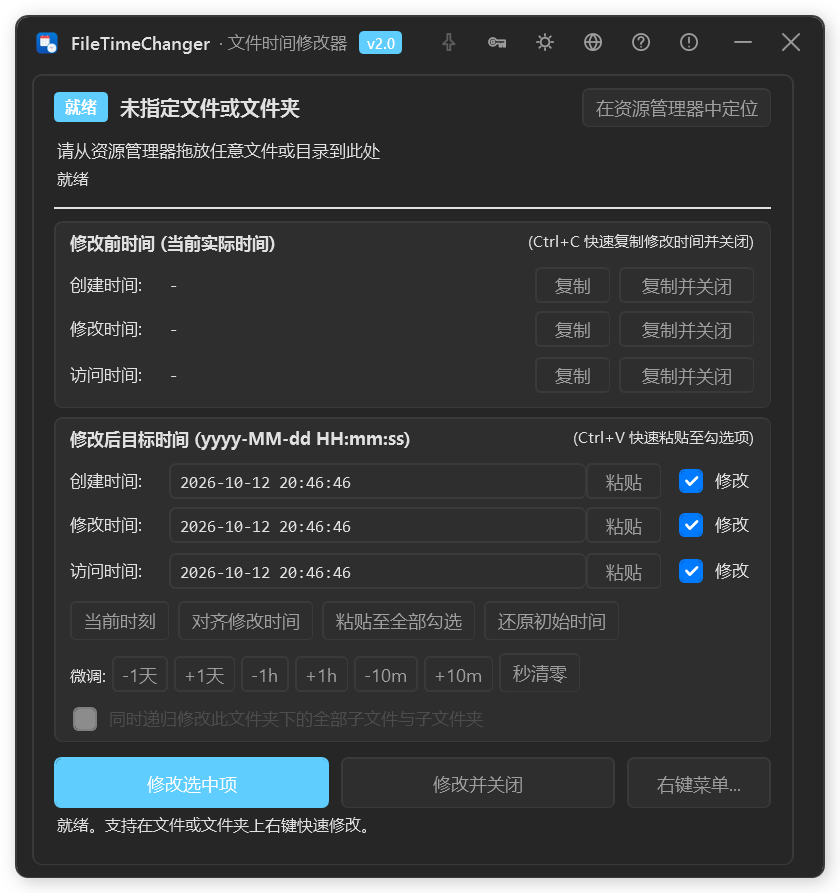The height and width of the screenshot is (893, 840).
Task: Click the 修改并关闭 button
Action: (x=478, y=783)
